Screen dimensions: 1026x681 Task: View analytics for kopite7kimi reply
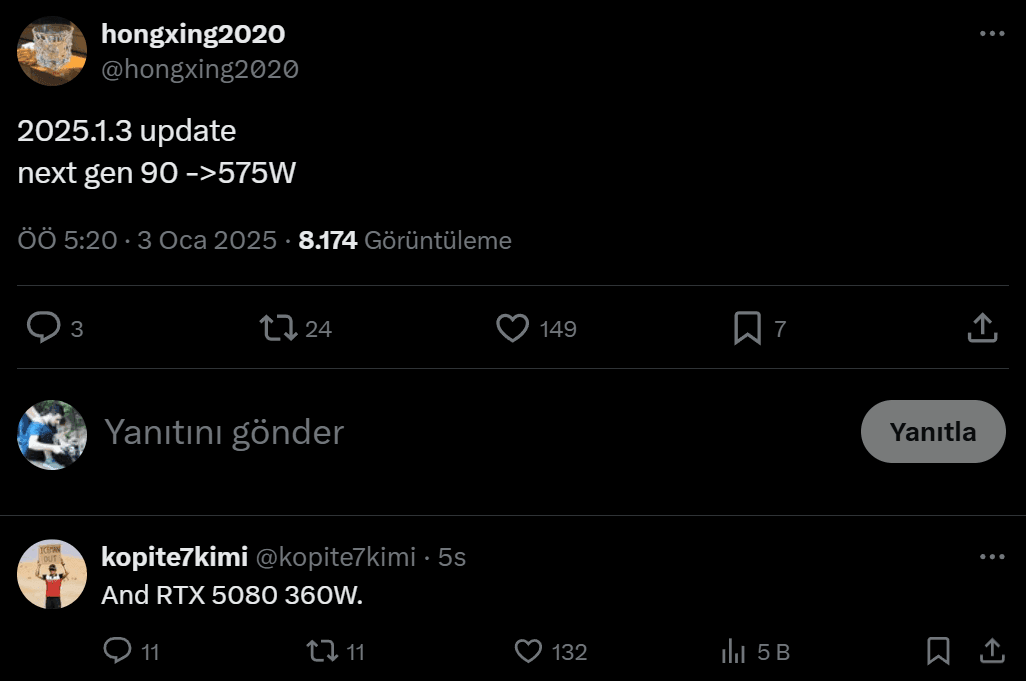tap(734, 652)
